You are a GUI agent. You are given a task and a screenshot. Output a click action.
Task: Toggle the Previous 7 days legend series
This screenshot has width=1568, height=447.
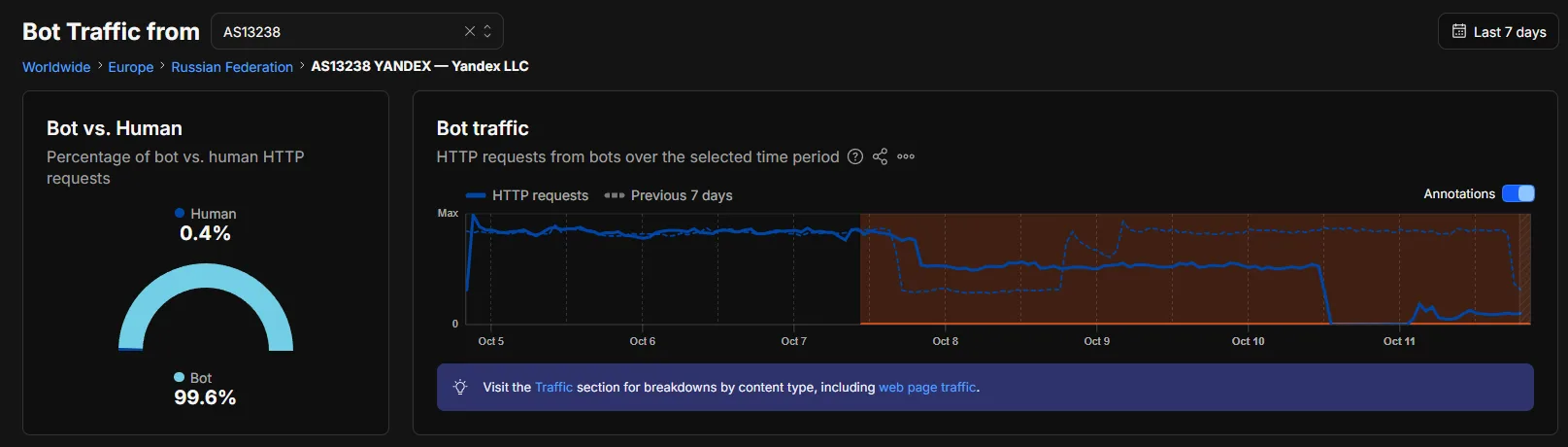(x=668, y=195)
